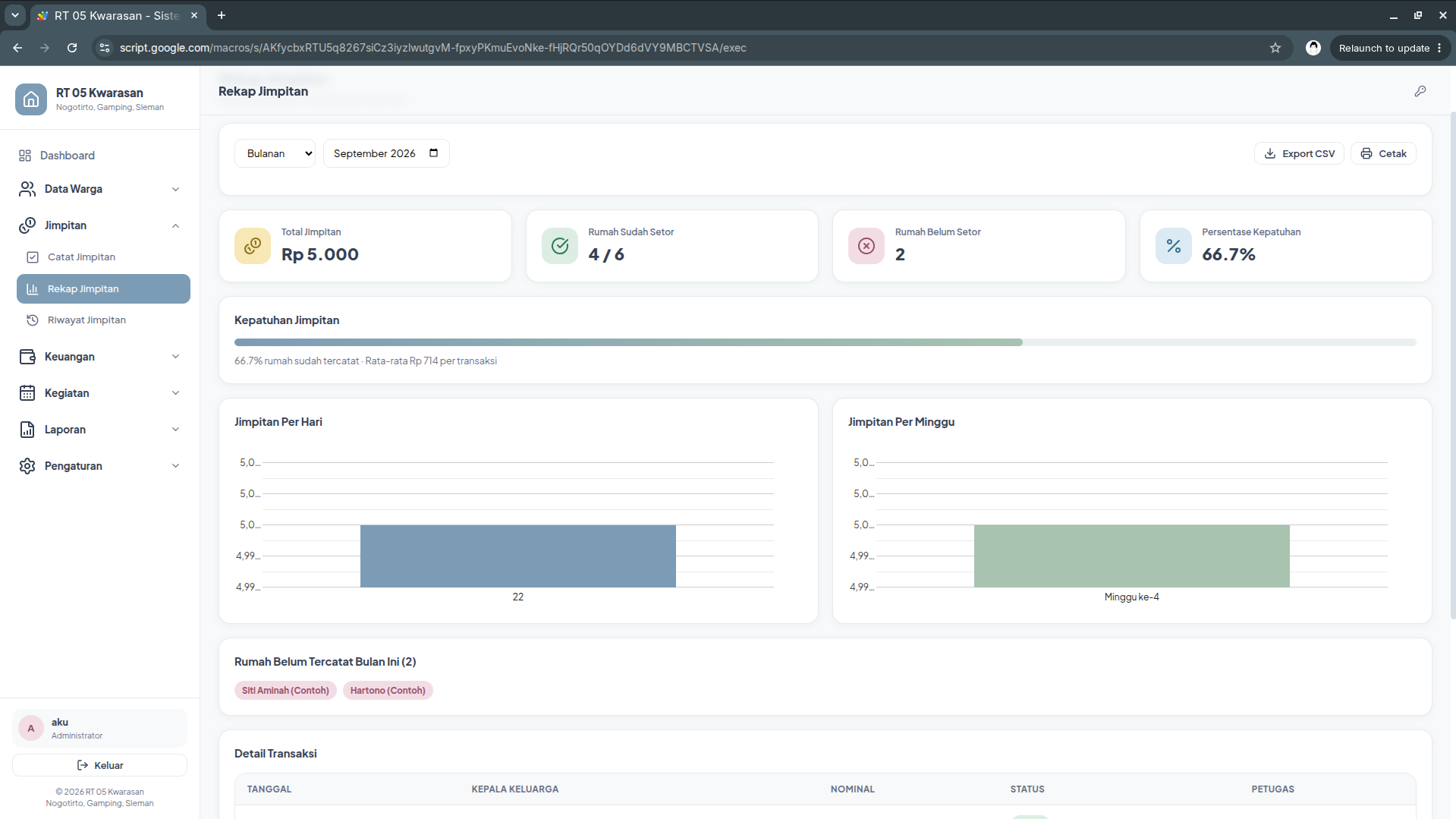Click the Data Warga people icon

27,189
